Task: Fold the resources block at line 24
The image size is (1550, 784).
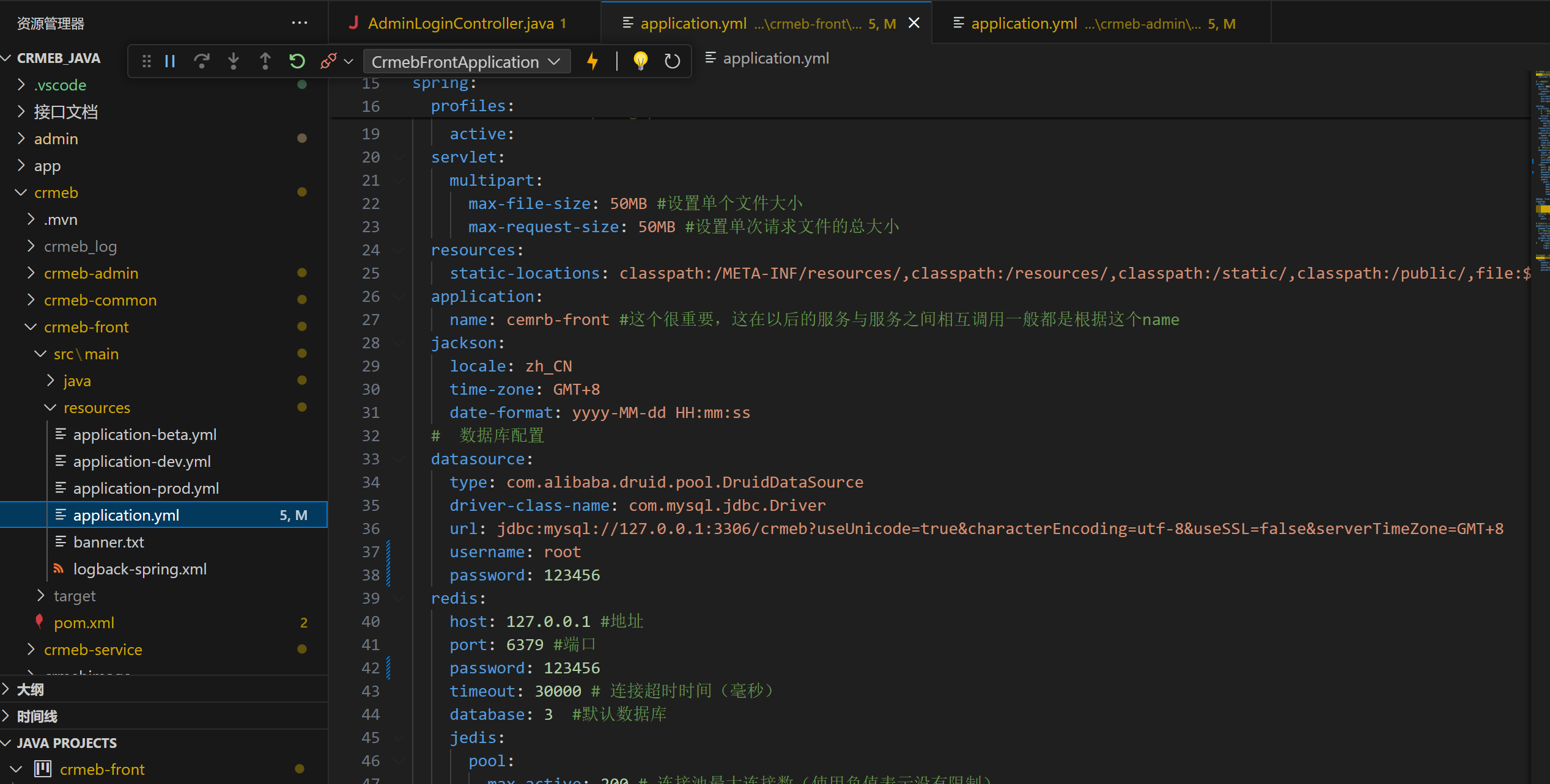Action: (399, 251)
